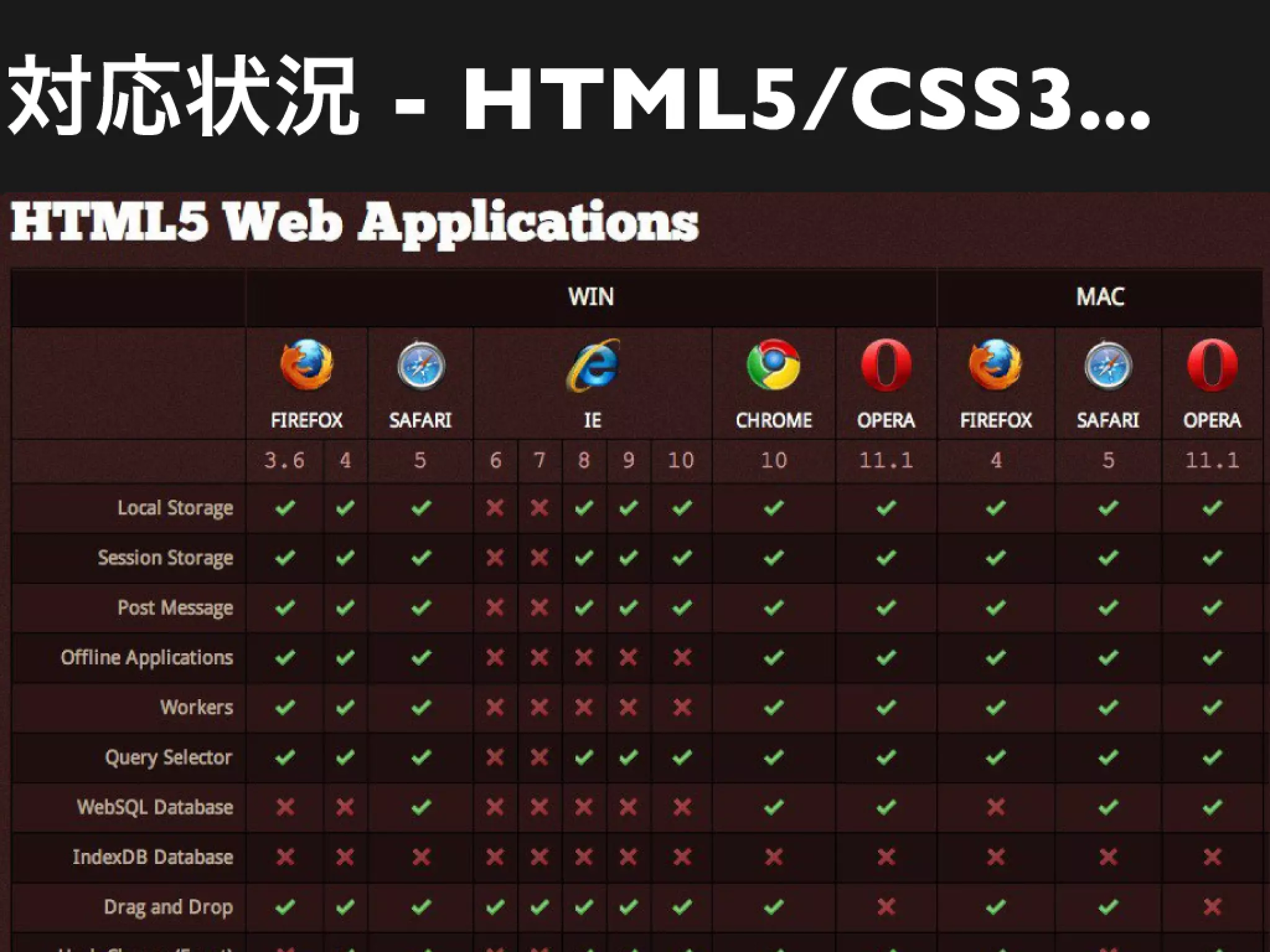Click Workers checkmark for WIN Opera 11.1

886,707
